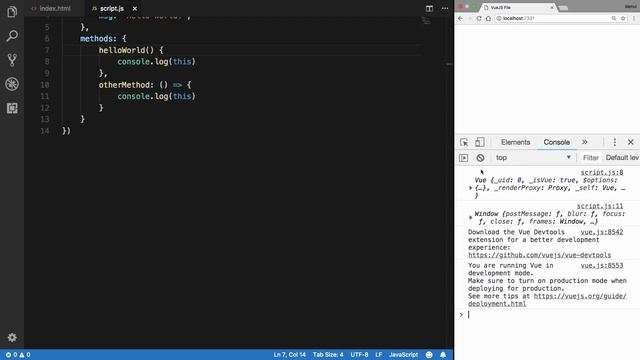Open the browser menu three dots
Viewport: 640px width, 360px height.
(634, 18)
